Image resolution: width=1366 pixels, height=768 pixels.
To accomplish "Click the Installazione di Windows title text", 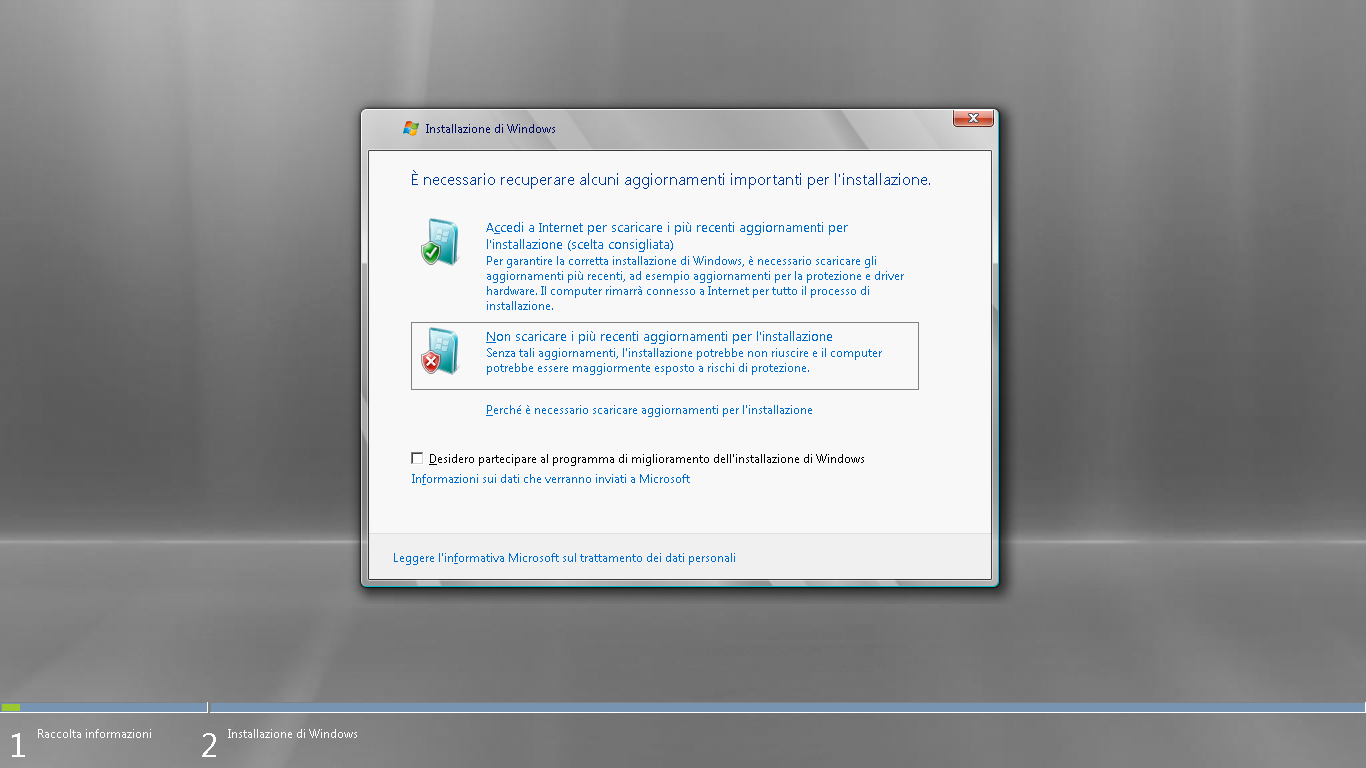I will (x=490, y=129).
